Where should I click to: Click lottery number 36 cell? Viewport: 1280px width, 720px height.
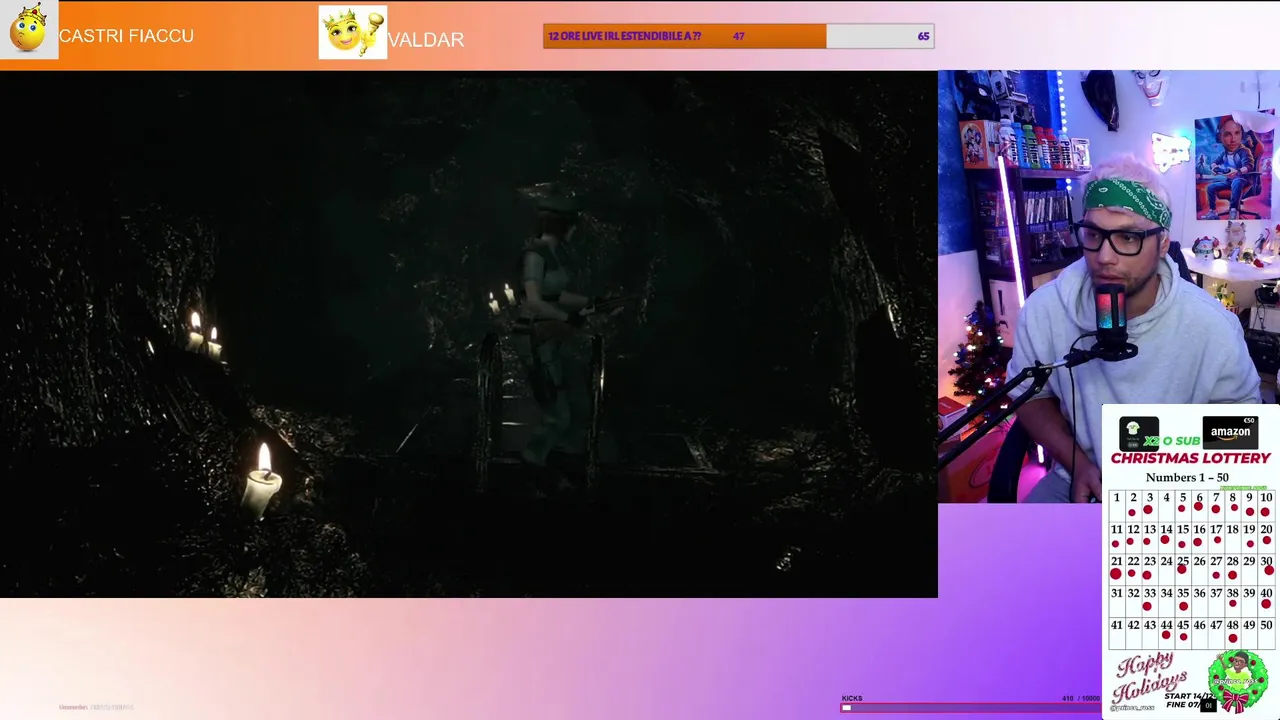coord(1199,600)
